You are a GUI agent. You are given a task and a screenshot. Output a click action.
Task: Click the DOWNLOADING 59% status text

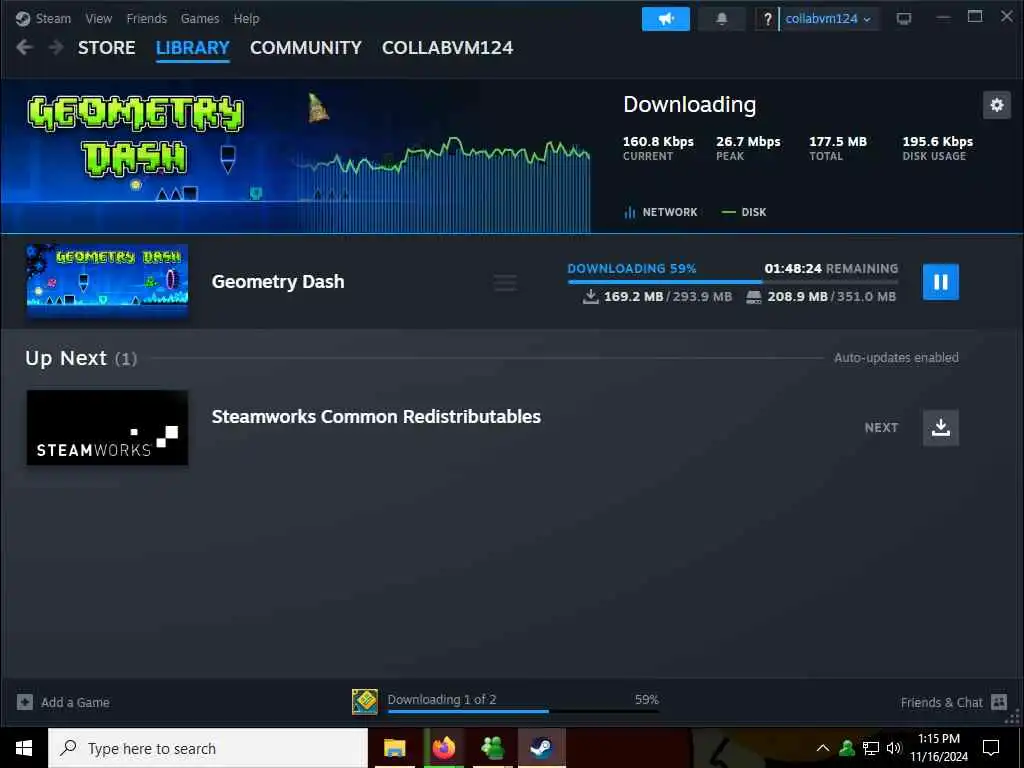click(632, 268)
